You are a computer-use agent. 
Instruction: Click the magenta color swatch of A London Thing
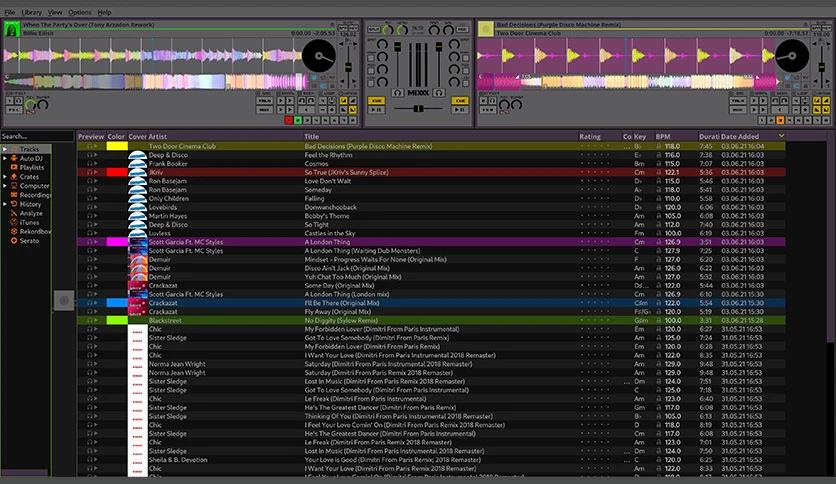tap(117, 242)
